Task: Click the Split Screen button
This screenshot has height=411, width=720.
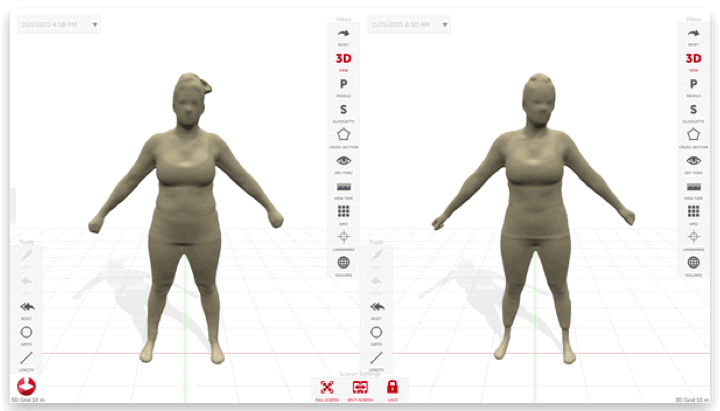Action: point(360,387)
